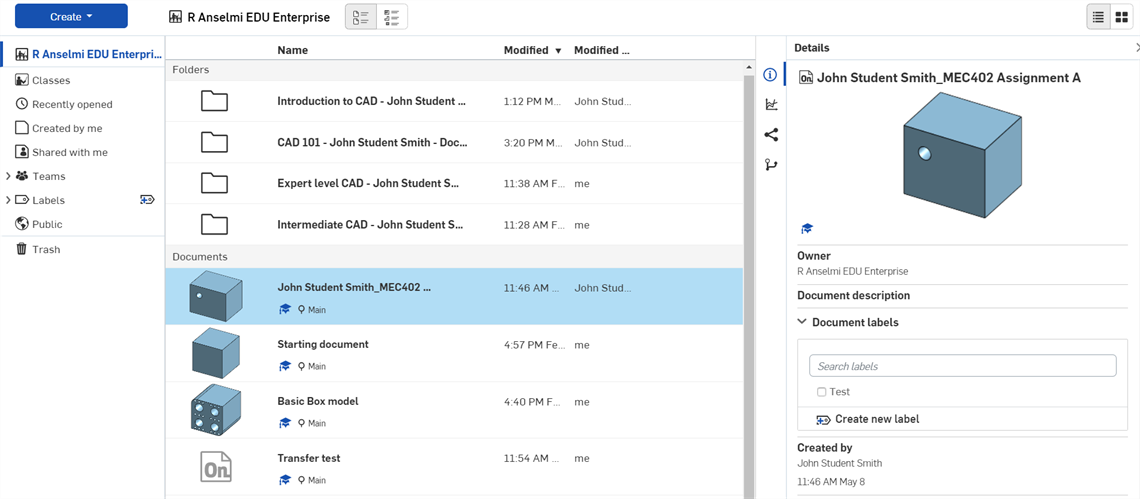The width and height of the screenshot is (1140, 499).
Task: Click education cap icon under Basic Box model
Action: click(285, 423)
